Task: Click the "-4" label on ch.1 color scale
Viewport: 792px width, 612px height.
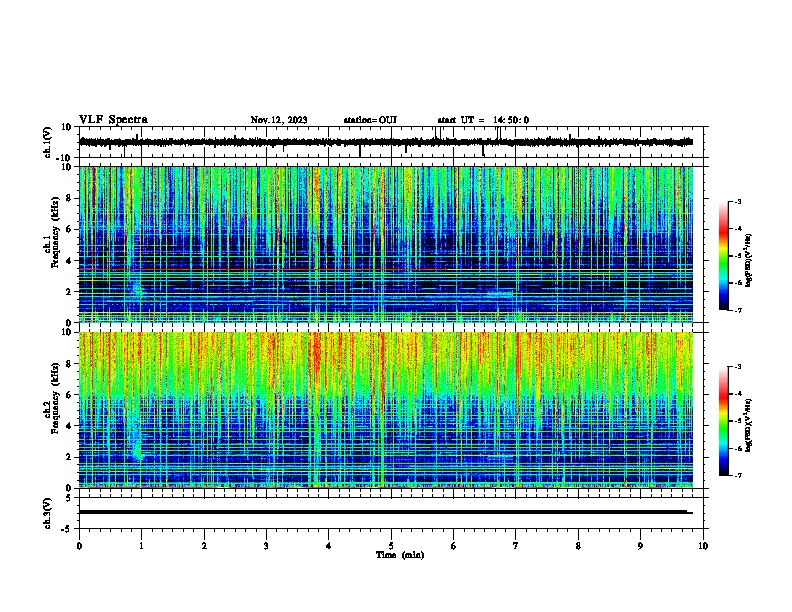Action: [x=737, y=229]
